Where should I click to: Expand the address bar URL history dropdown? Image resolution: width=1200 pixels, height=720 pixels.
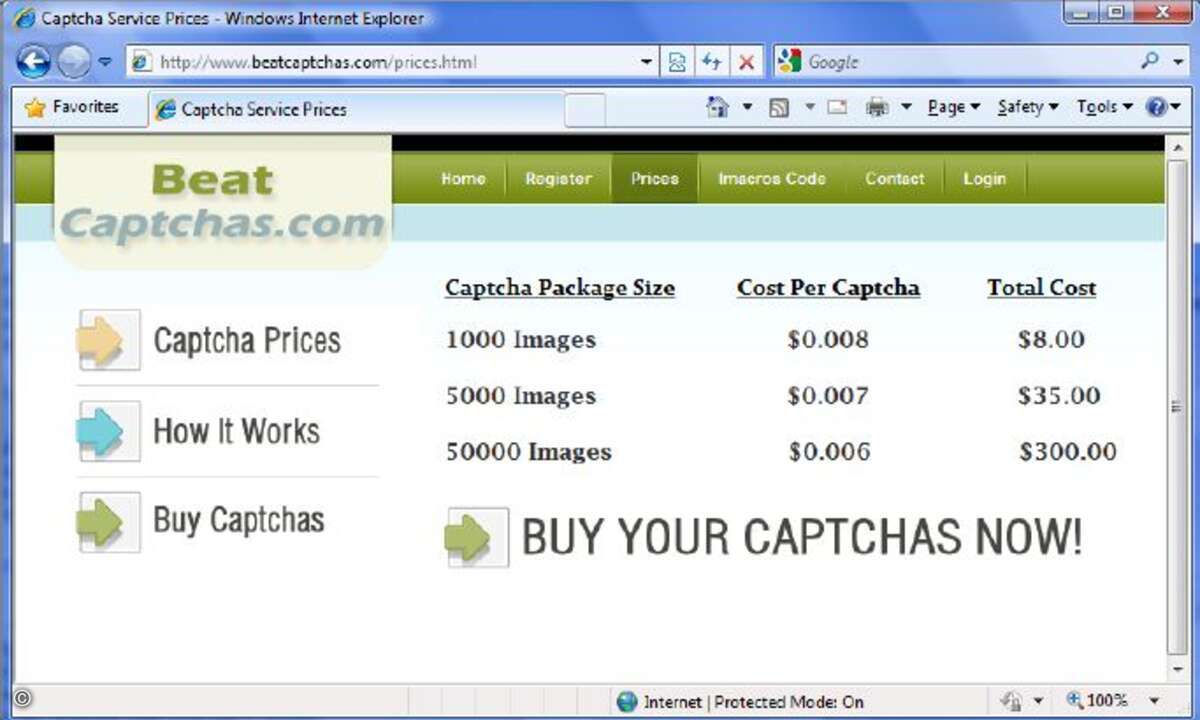pyautogui.click(x=647, y=62)
